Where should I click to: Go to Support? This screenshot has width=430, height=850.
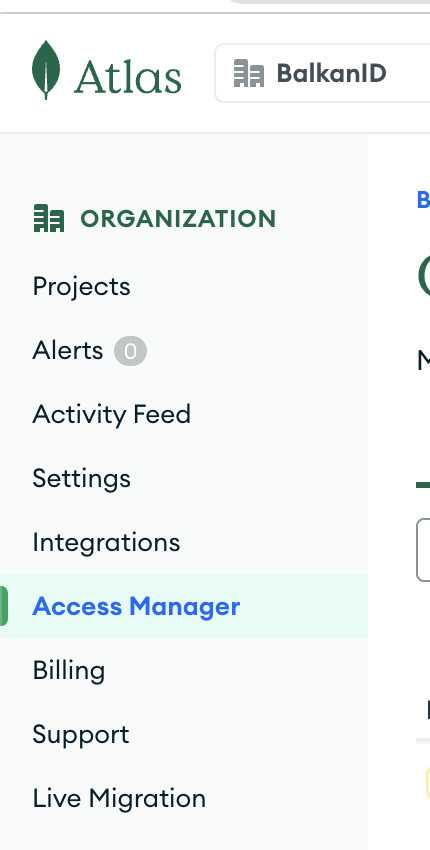pyautogui.click(x=81, y=735)
